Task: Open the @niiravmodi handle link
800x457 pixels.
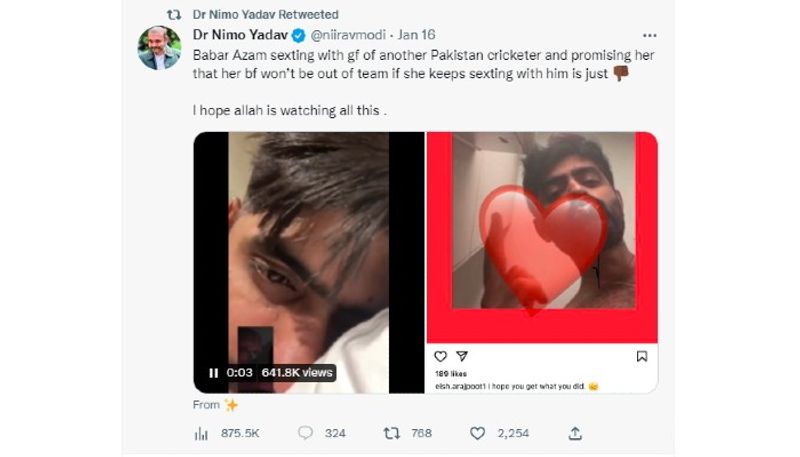Action: tap(348, 35)
